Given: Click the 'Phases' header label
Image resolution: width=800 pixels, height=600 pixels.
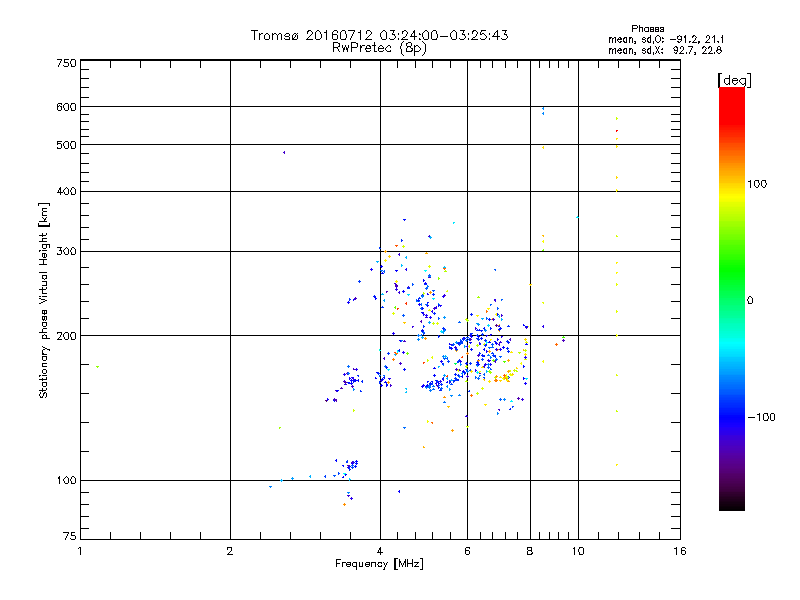Looking at the screenshot, I should [x=647, y=29].
